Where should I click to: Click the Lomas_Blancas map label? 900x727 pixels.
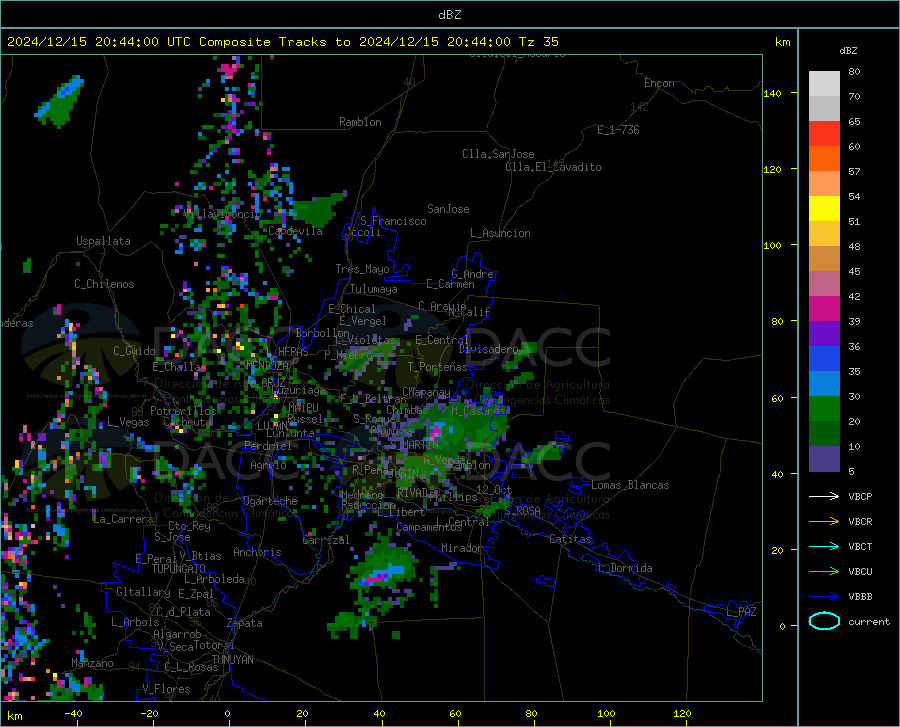[630, 485]
